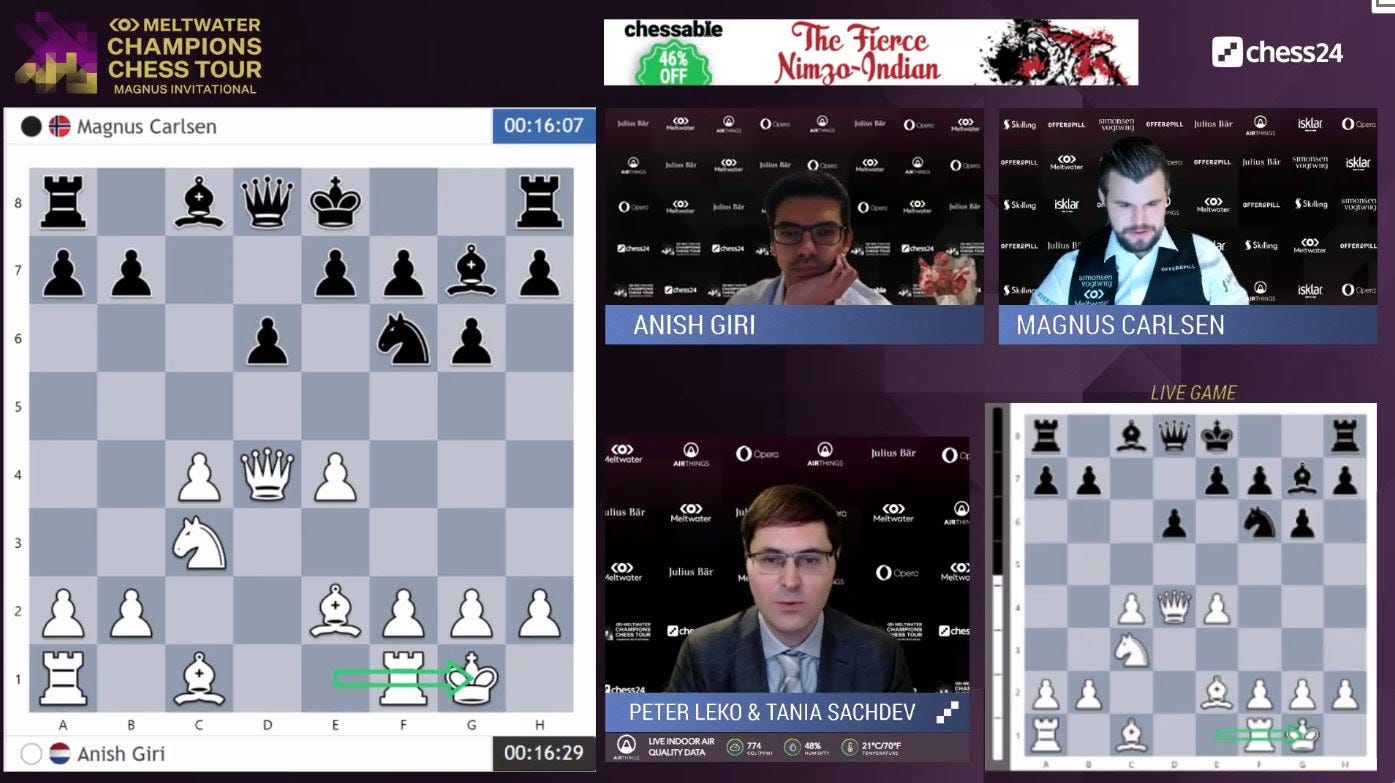
Task: Click the white queen in the Live Game mini board
Action: tap(1174, 606)
